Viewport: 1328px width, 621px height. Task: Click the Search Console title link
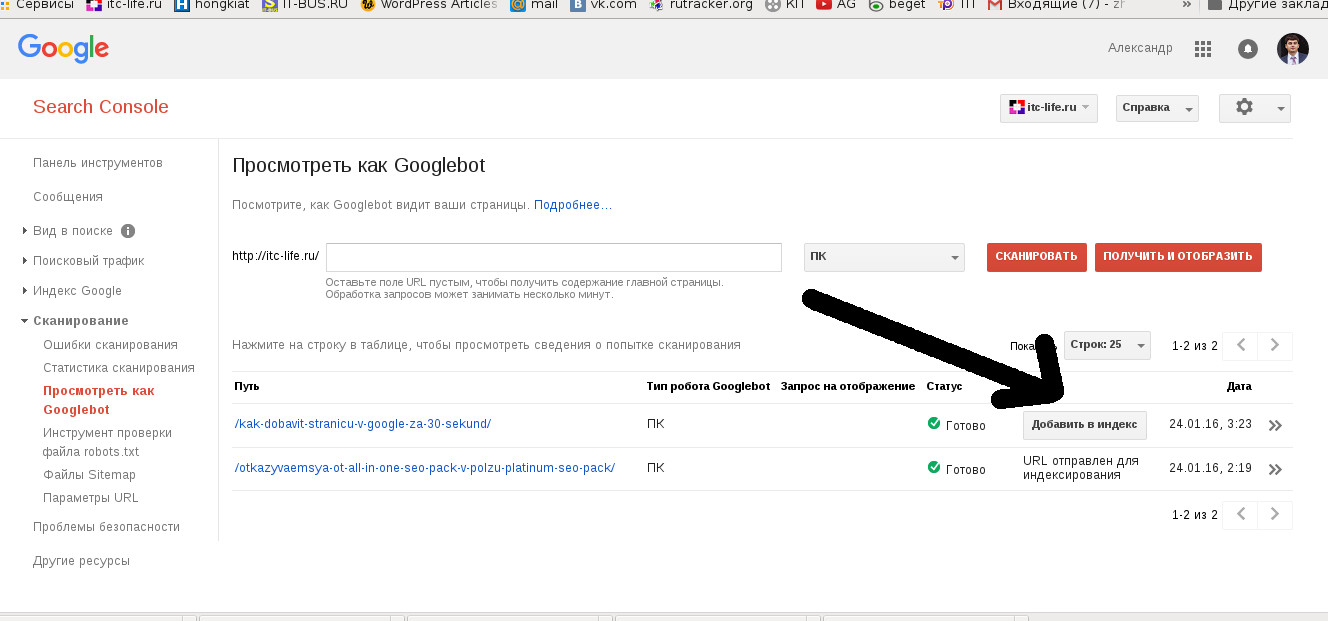pos(101,107)
